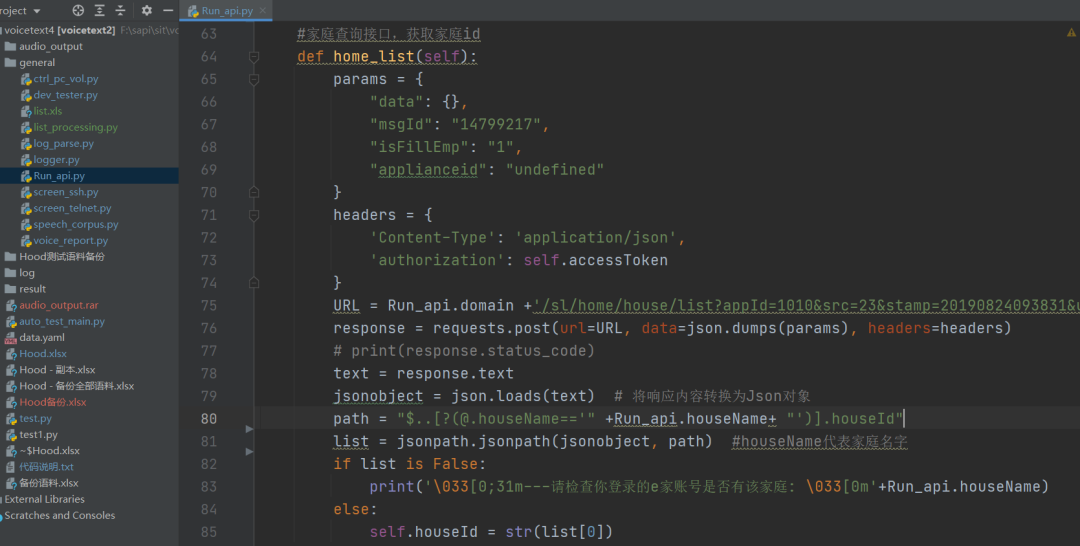1080x546 pixels.
Task: Click line number 80 in gutter
Action: [208, 419]
